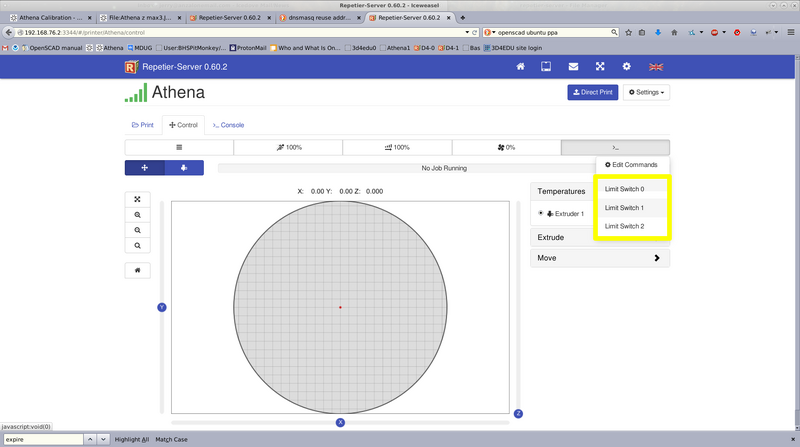Click Highlight All in find bar
Image resolution: width=800 pixels, height=447 pixels.
[132, 439]
